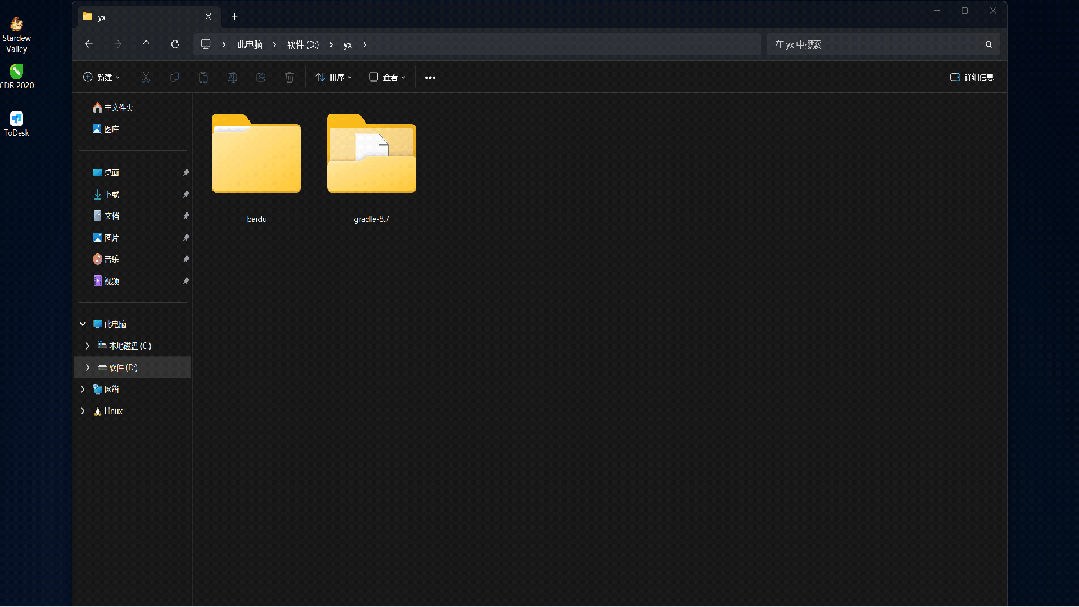
Task: Expand chevron after This PC breadcrumb
Action: point(275,45)
